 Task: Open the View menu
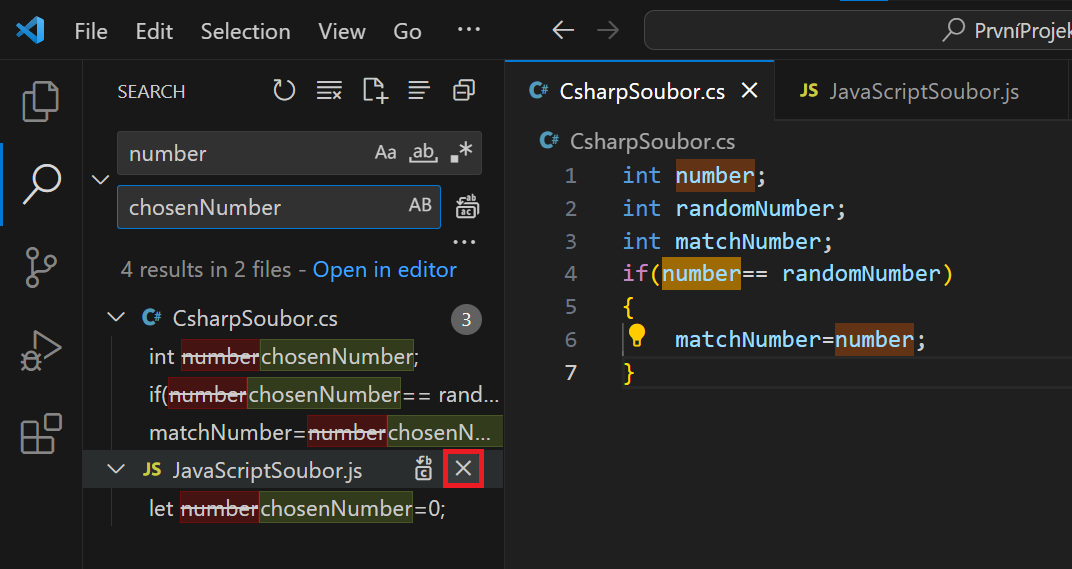click(342, 31)
